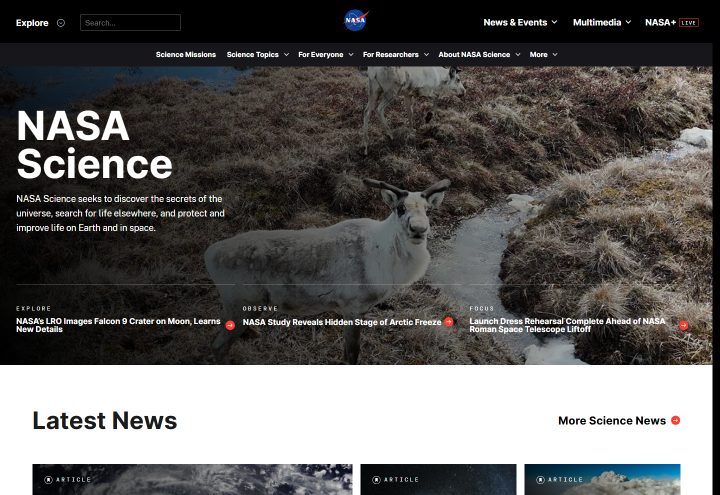This screenshot has width=720, height=495.
Task: Expand For Everyone dropdown chevron
Action: pyautogui.click(x=351, y=55)
